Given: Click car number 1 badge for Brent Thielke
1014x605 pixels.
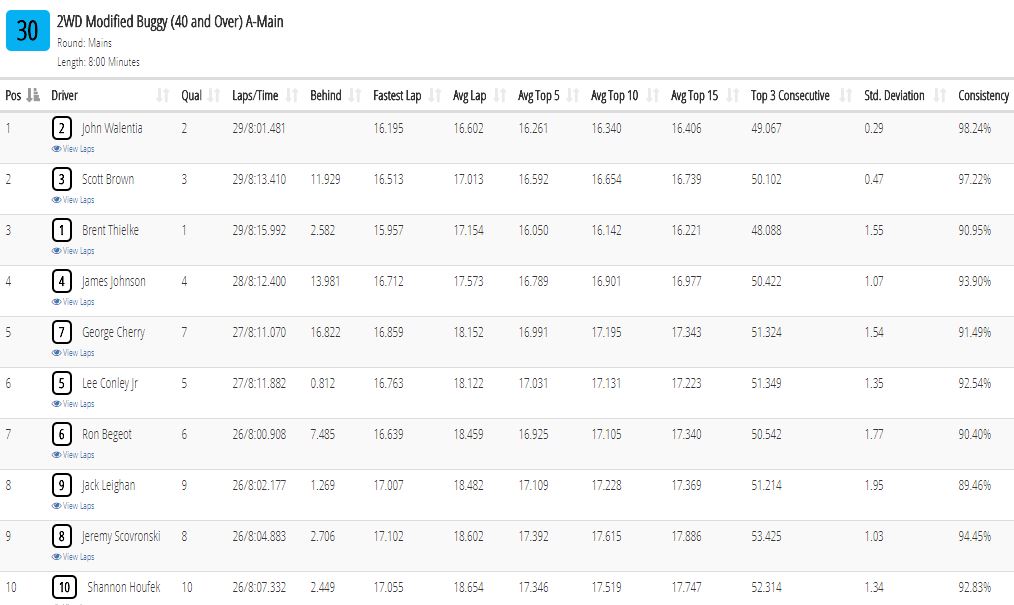Looking at the screenshot, I should 61,230.
